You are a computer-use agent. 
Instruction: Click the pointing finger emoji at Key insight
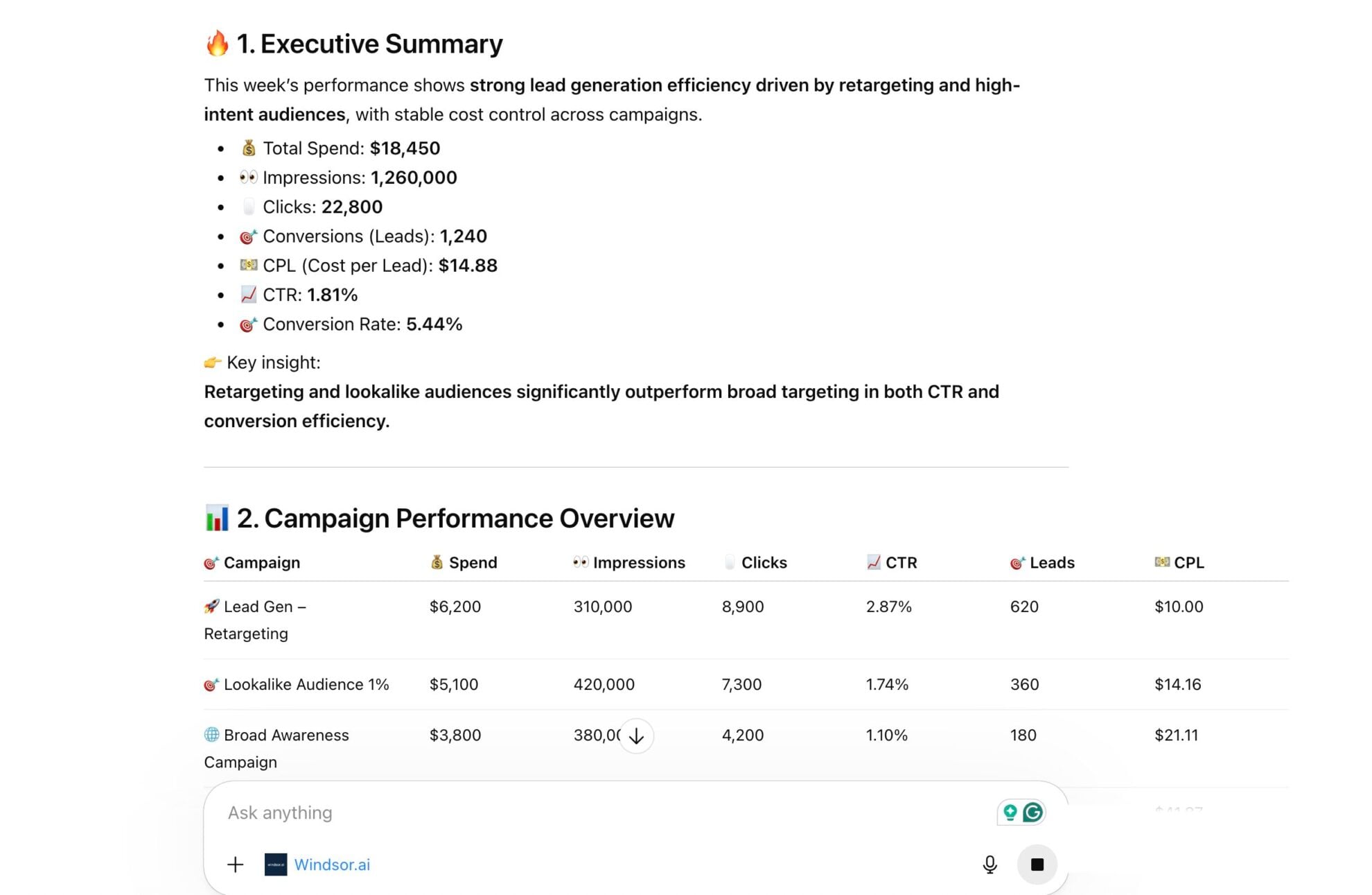coord(213,361)
